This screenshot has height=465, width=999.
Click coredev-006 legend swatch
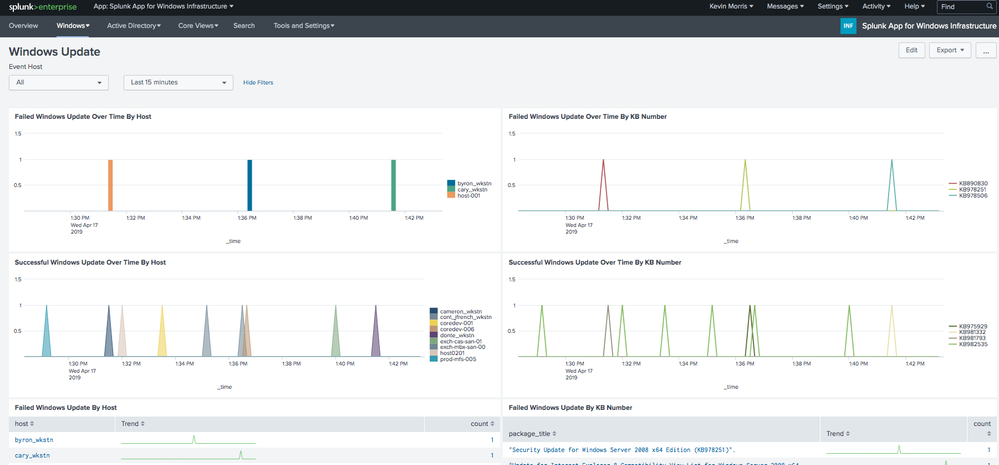coord(434,329)
